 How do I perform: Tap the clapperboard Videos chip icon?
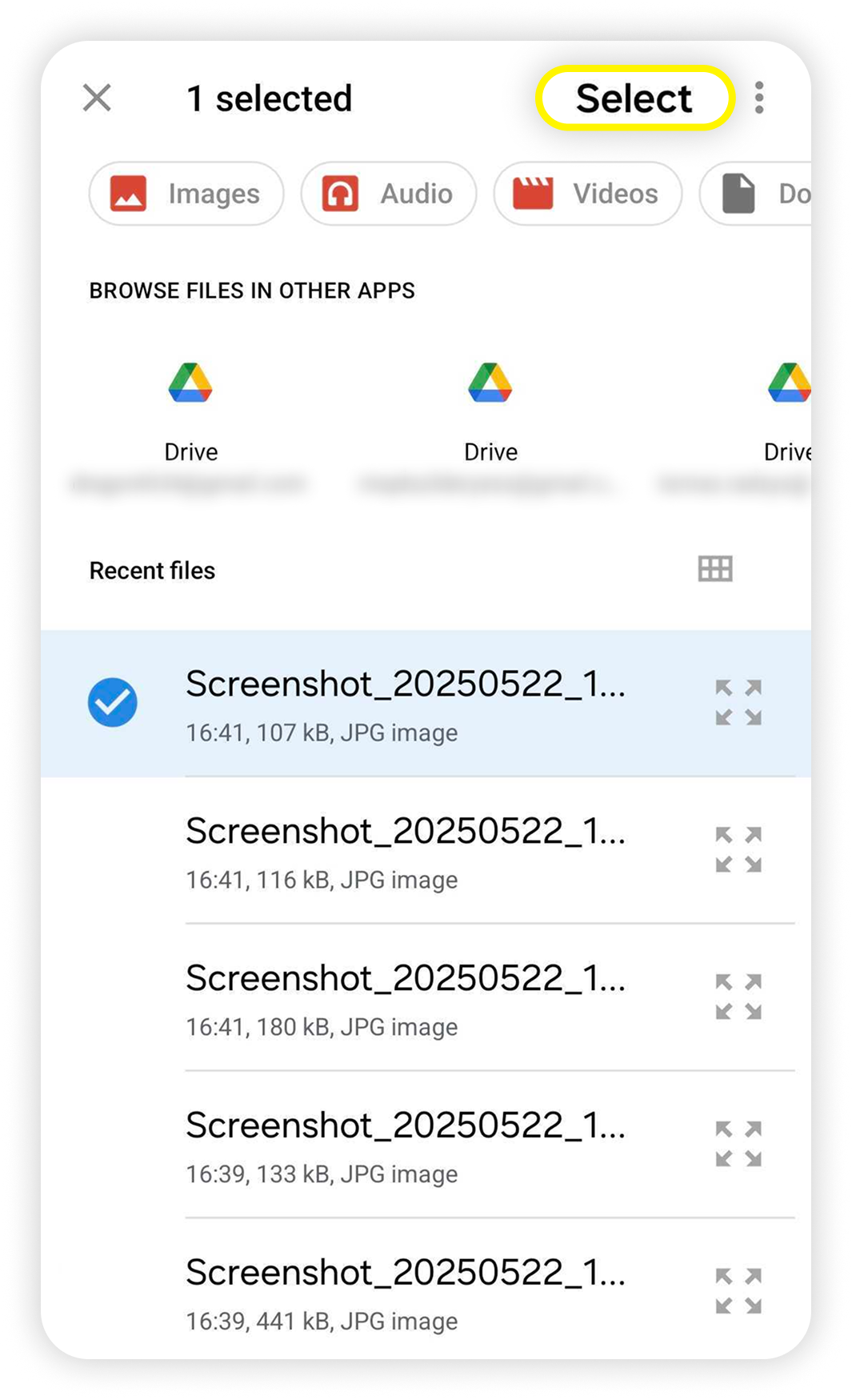click(533, 194)
